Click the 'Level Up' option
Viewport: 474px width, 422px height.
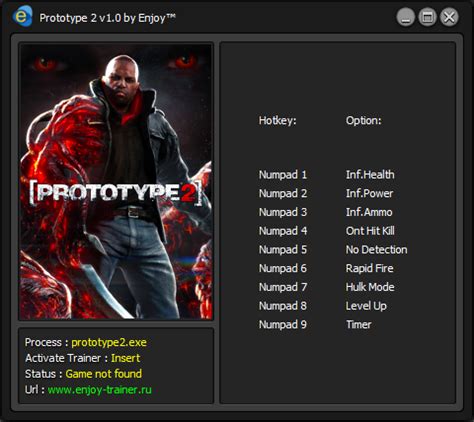[x=366, y=306]
